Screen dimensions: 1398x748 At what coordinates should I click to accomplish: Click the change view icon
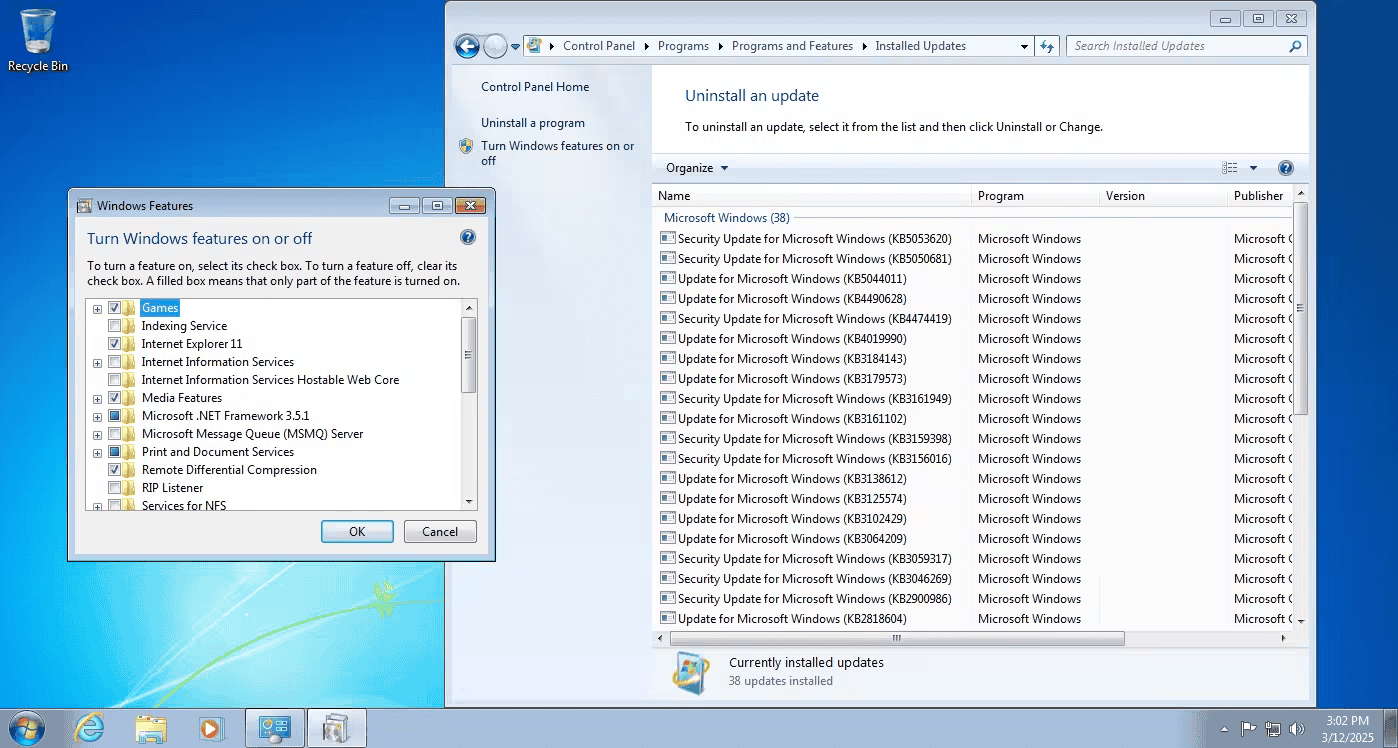(1230, 168)
